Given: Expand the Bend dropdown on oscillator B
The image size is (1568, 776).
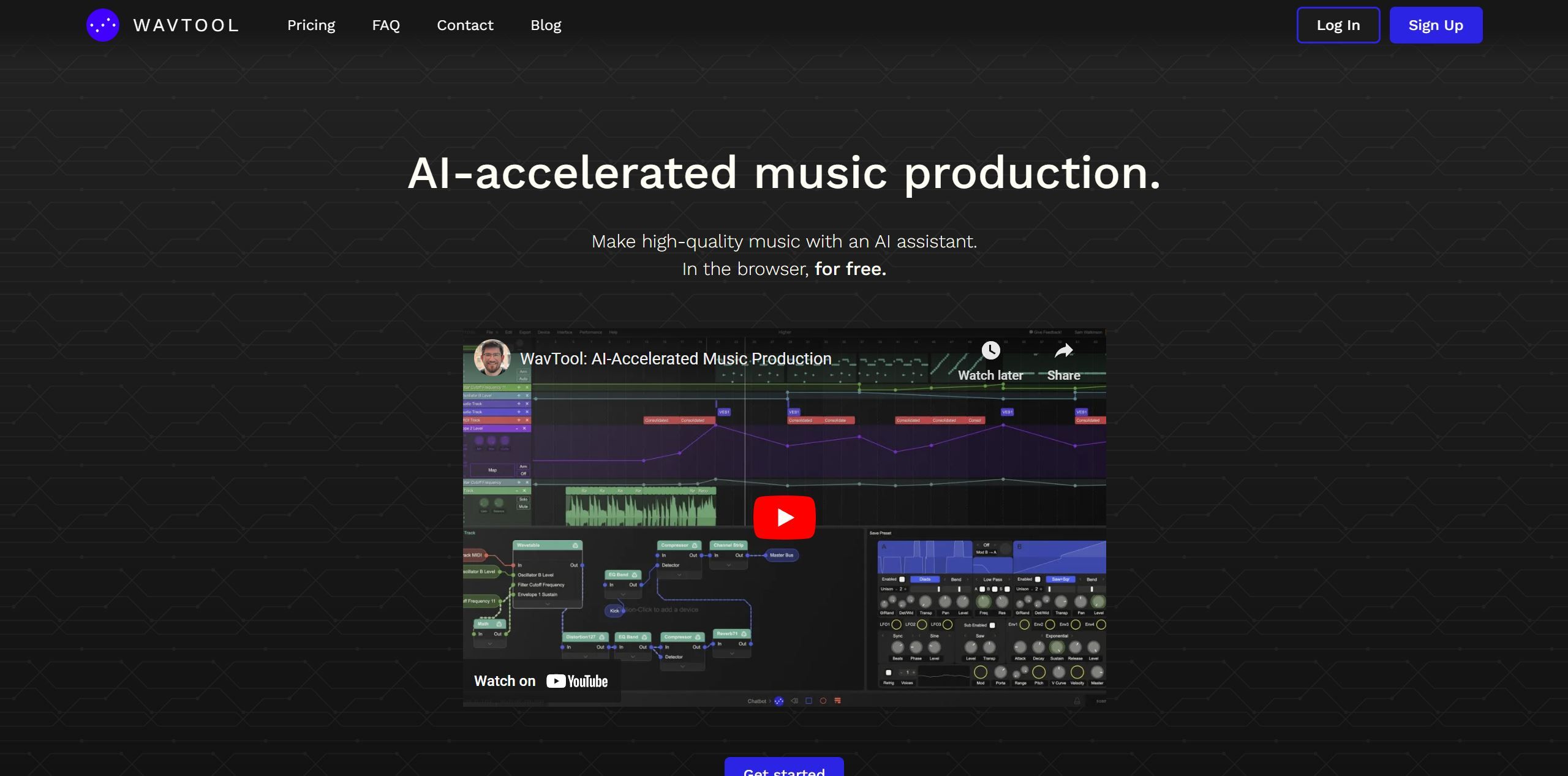Looking at the screenshot, I should [1092, 580].
